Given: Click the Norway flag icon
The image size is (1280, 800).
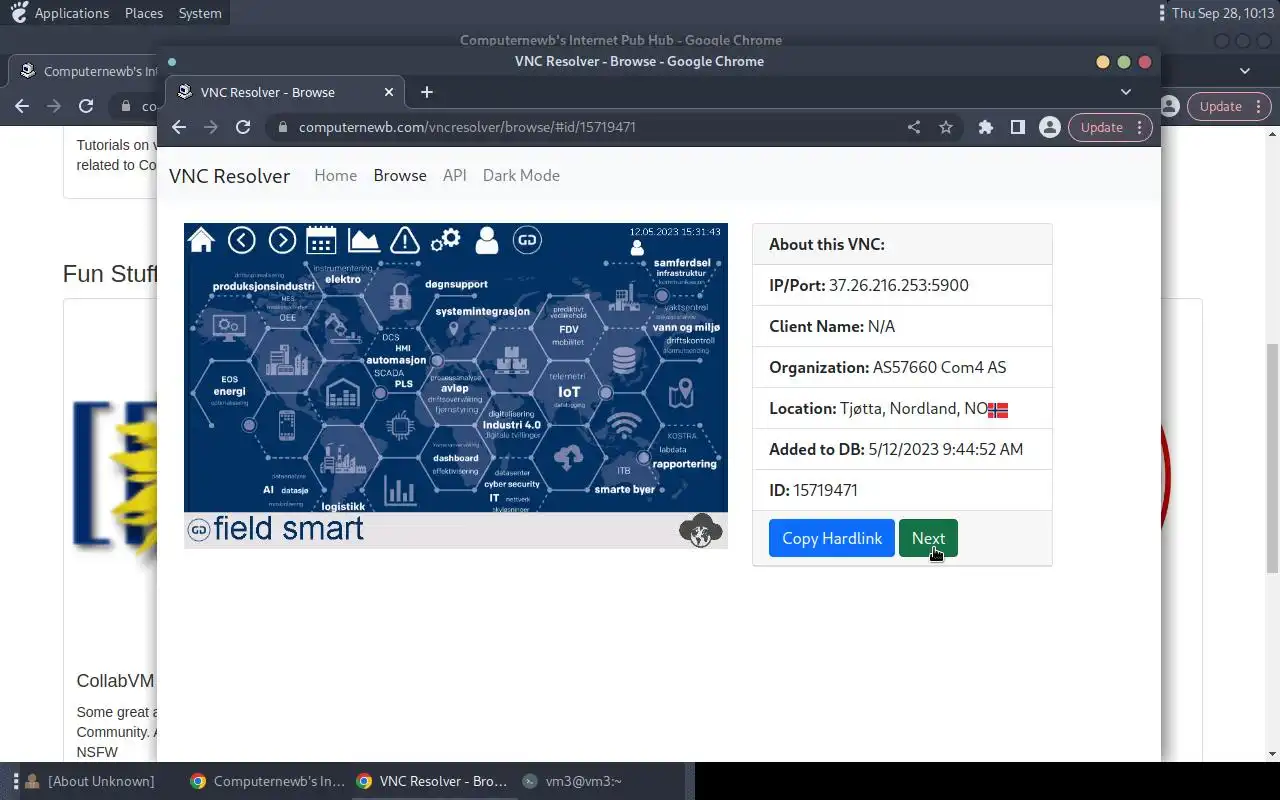Looking at the screenshot, I should pyautogui.click(x=998, y=410).
